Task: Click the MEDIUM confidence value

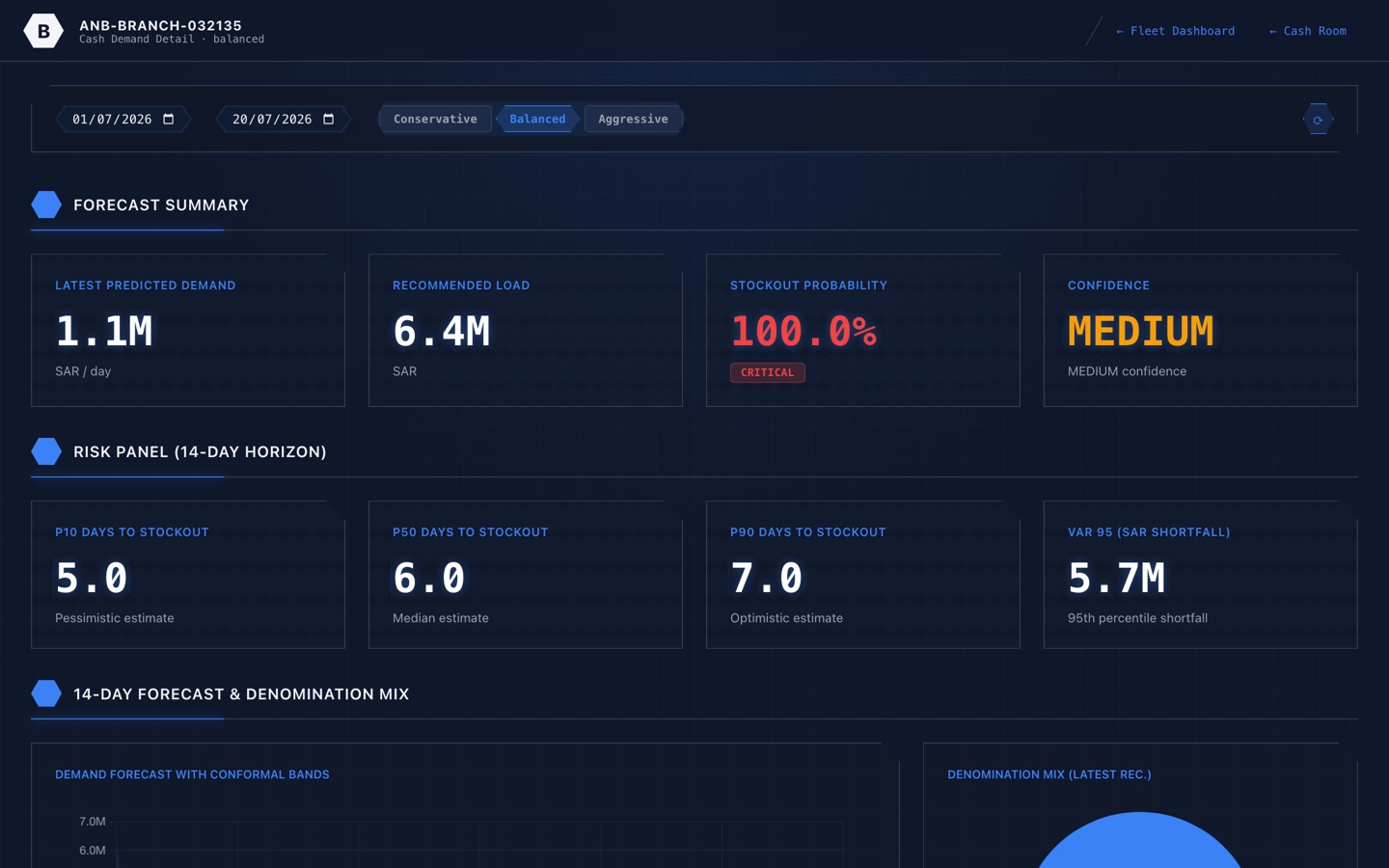Action: pos(1140,331)
